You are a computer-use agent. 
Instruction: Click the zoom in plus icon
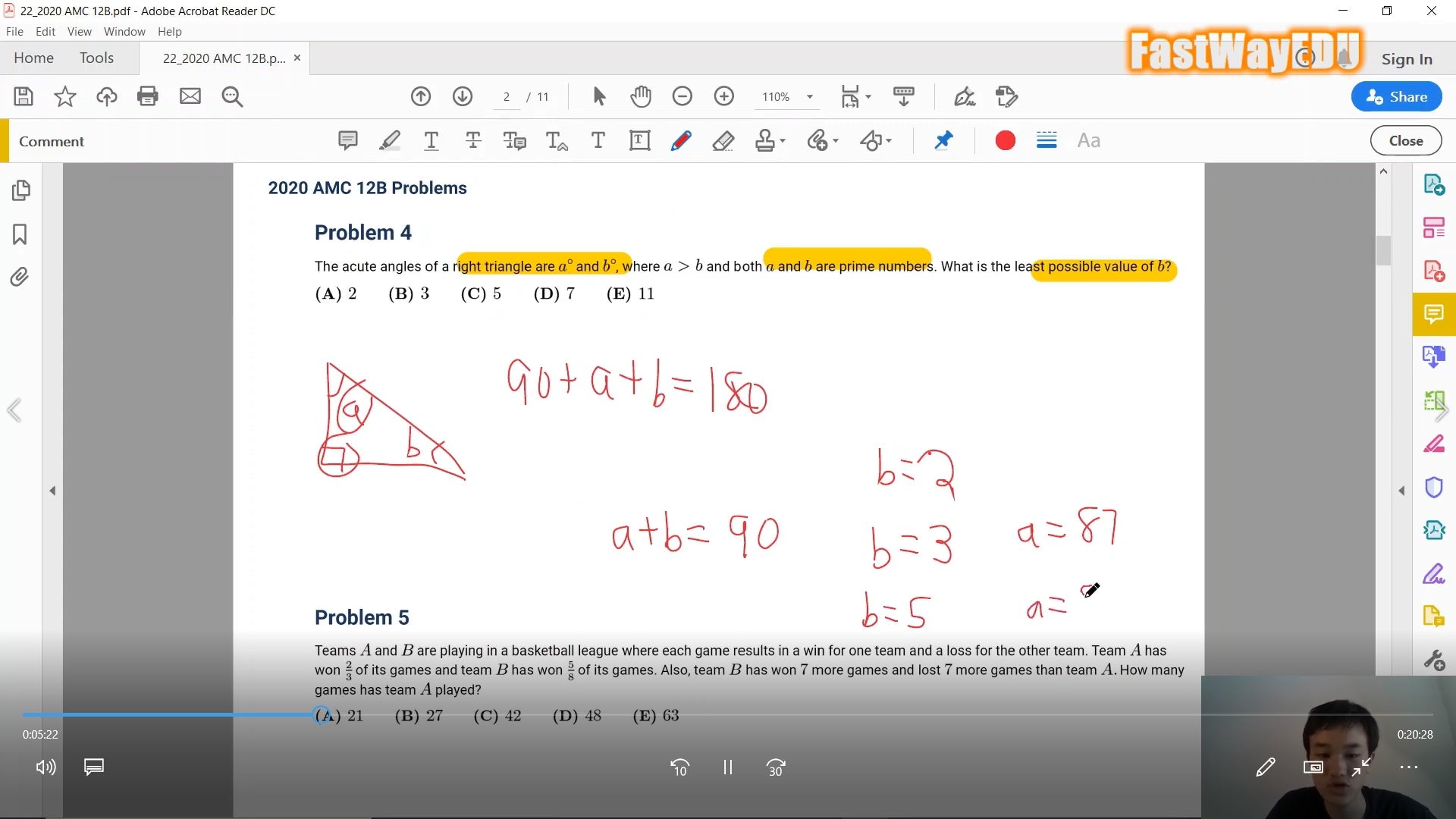[724, 96]
